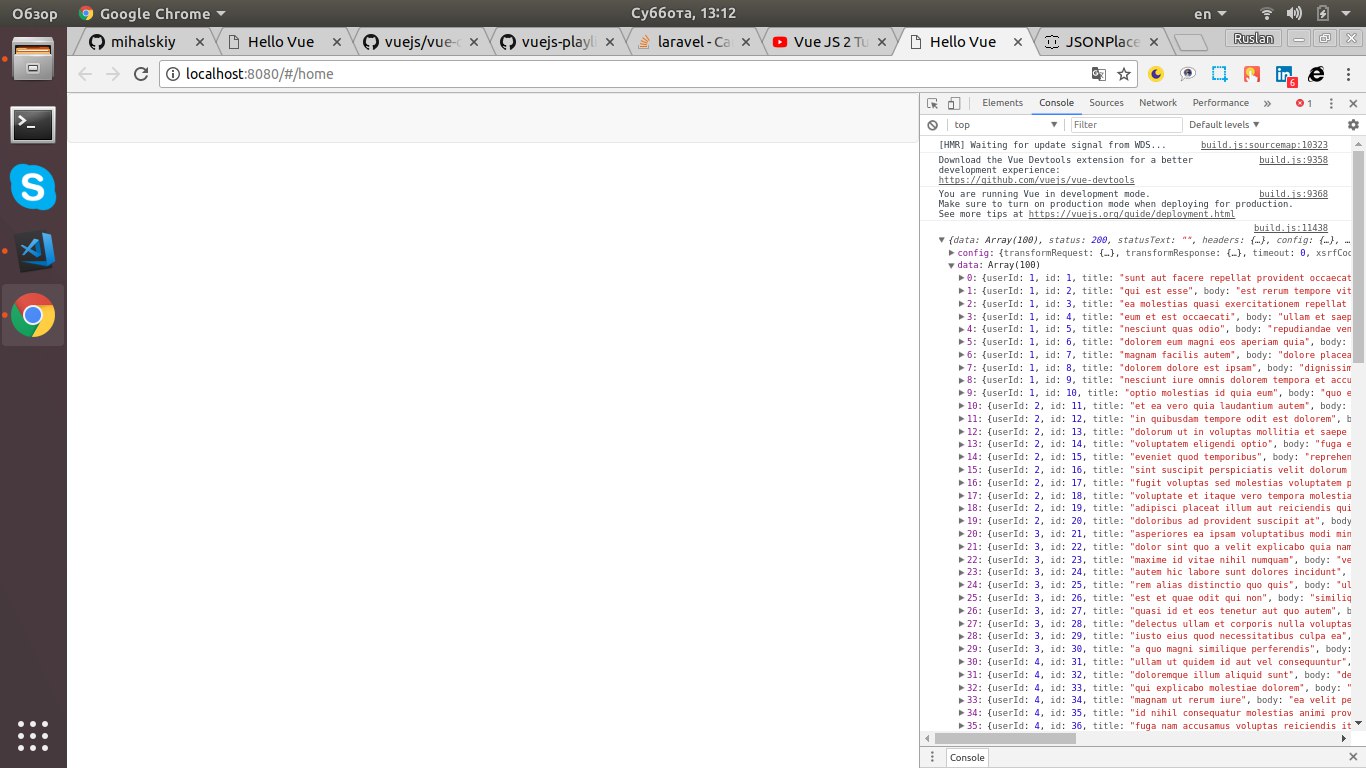The image size is (1366, 768).
Task: Switch to the Vue JS 2 YouTube tab
Action: pyautogui.click(x=828, y=42)
